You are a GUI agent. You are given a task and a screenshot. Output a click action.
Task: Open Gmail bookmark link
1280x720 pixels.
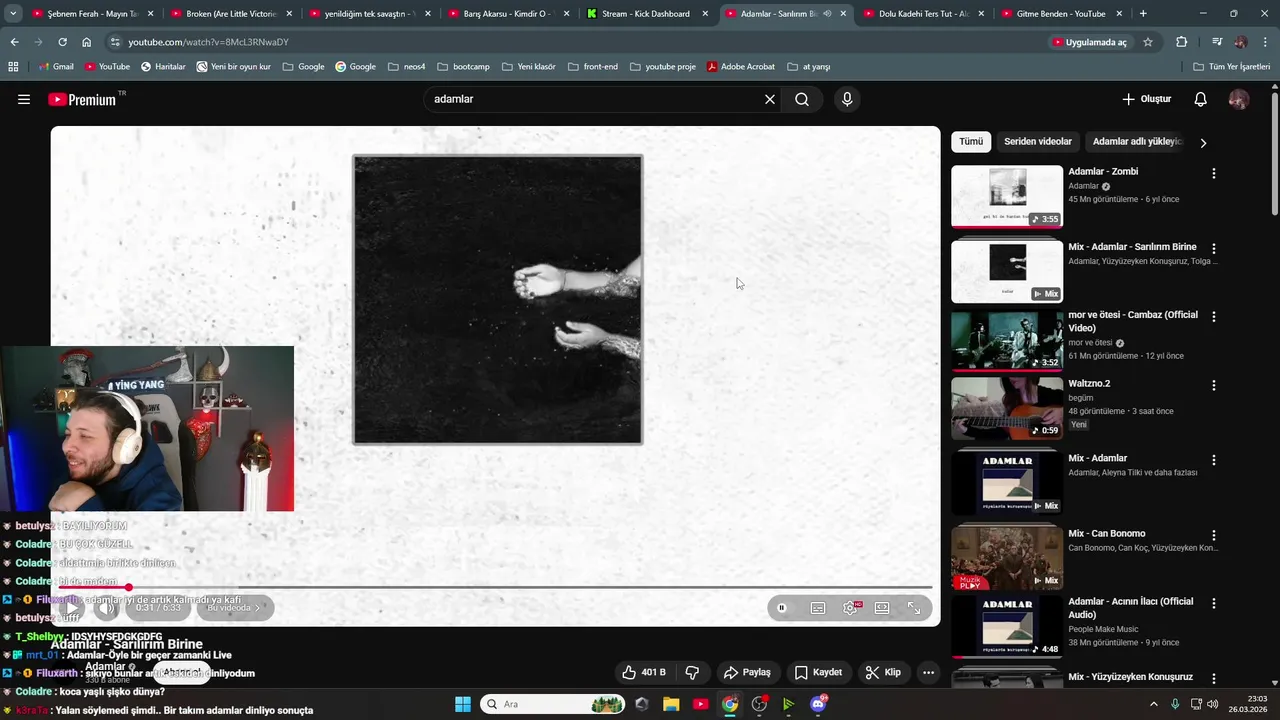point(56,66)
